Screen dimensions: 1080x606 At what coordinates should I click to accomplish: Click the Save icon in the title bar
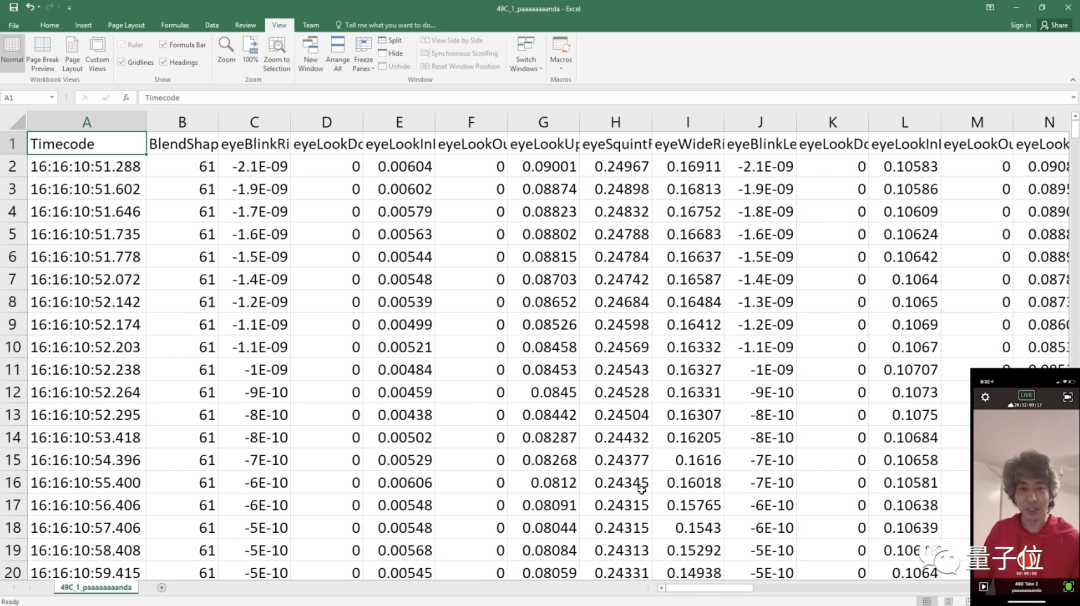coord(13,8)
